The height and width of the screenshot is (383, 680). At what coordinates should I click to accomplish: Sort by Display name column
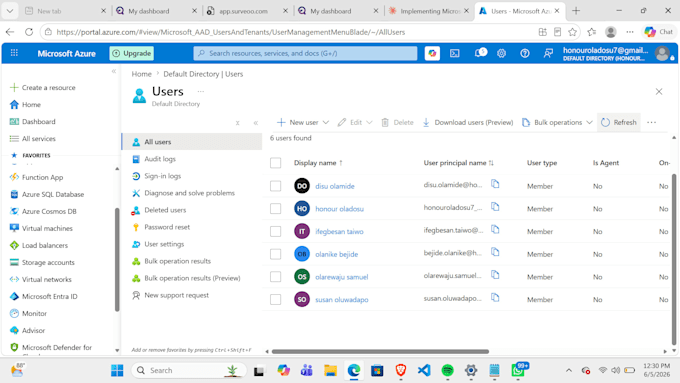point(318,163)
